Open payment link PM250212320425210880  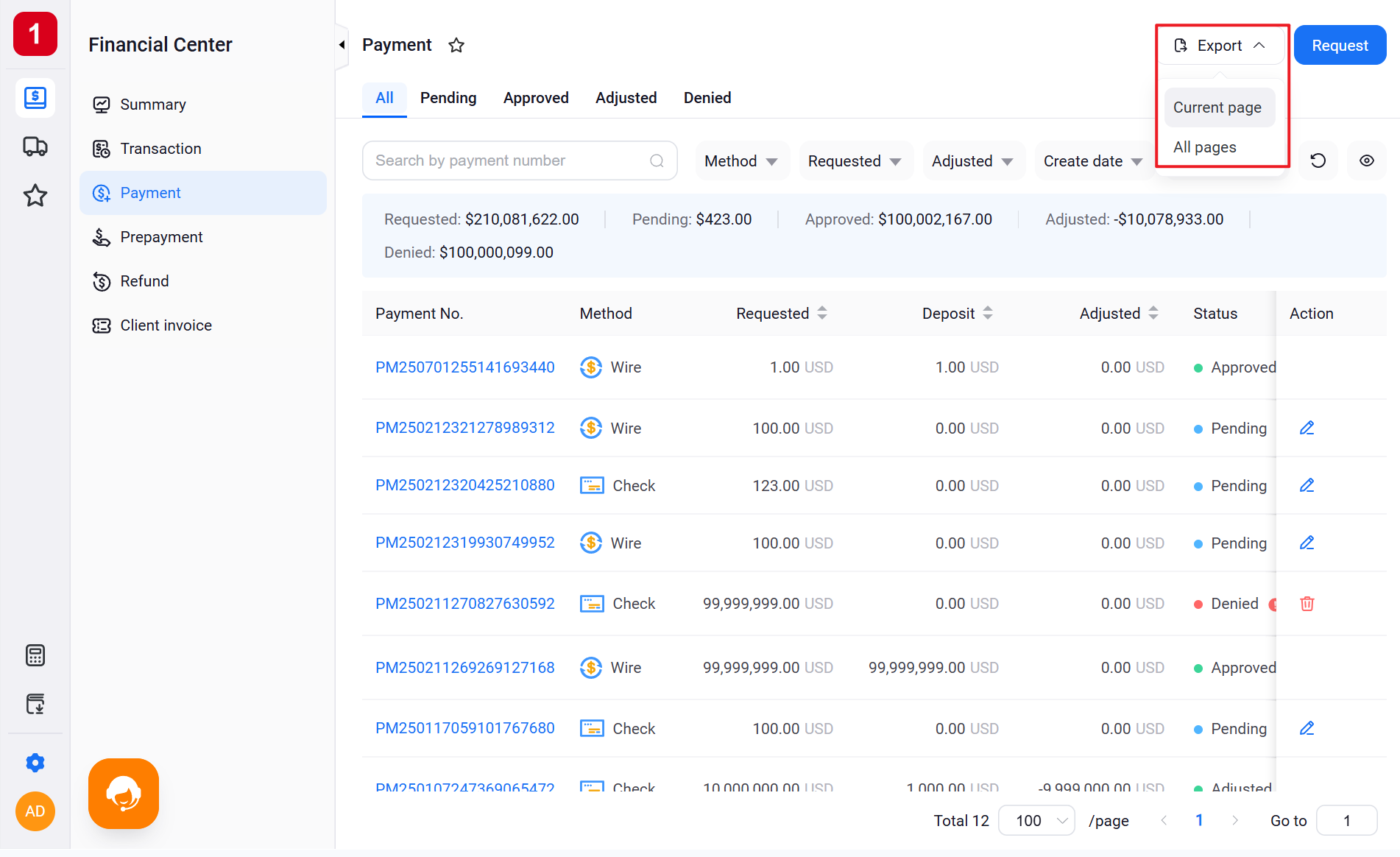(x=465, y=485)
